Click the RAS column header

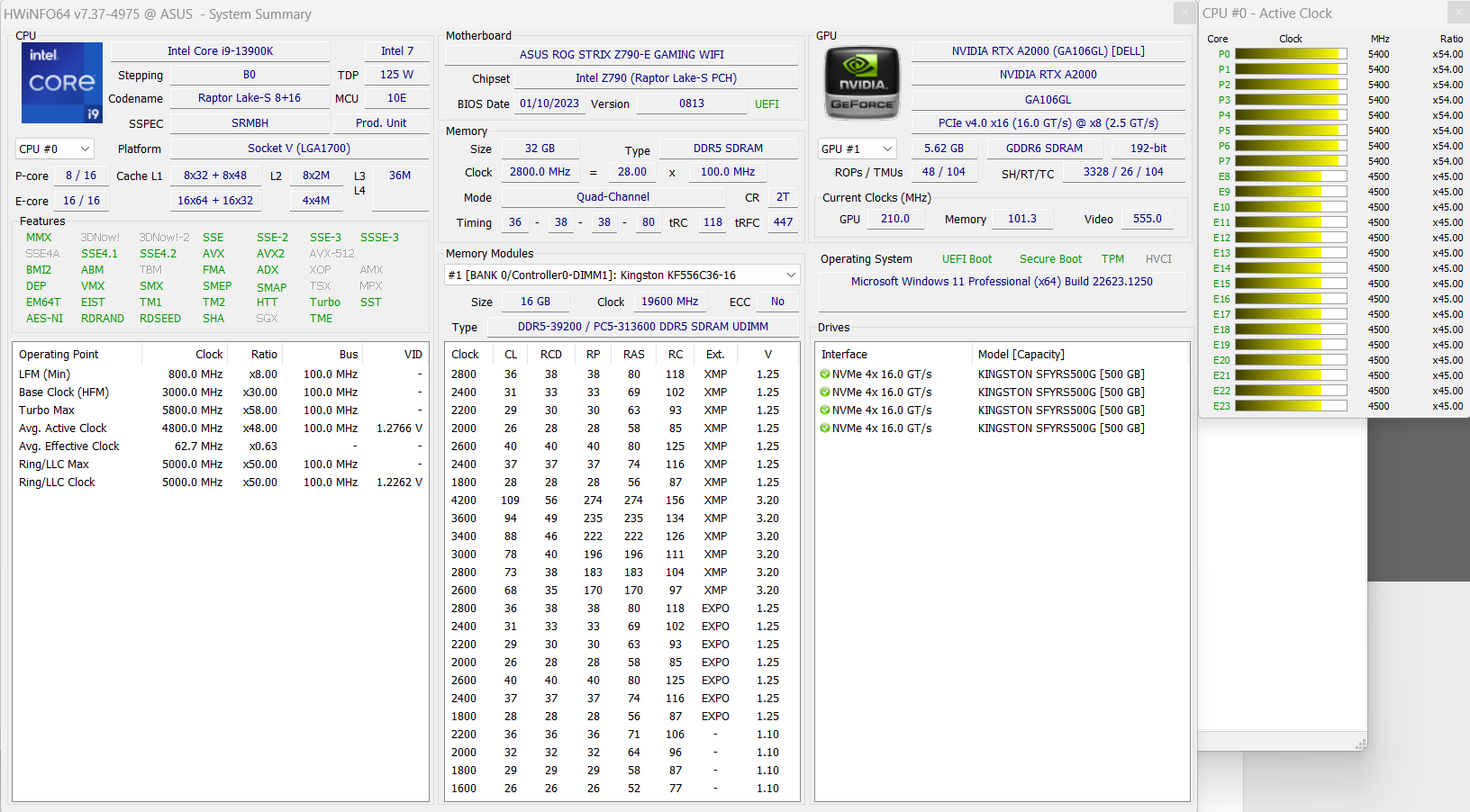(x=634, y=354)
